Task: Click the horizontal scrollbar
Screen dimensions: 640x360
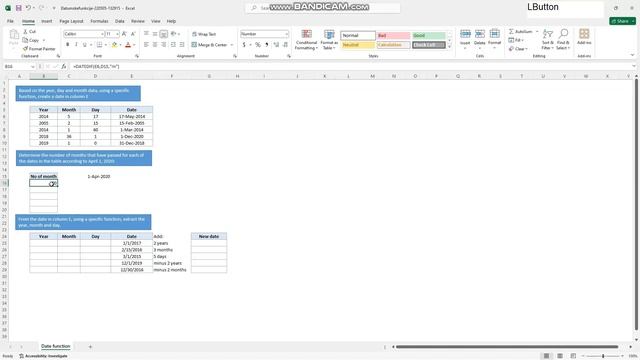Action: pos(507,347)
